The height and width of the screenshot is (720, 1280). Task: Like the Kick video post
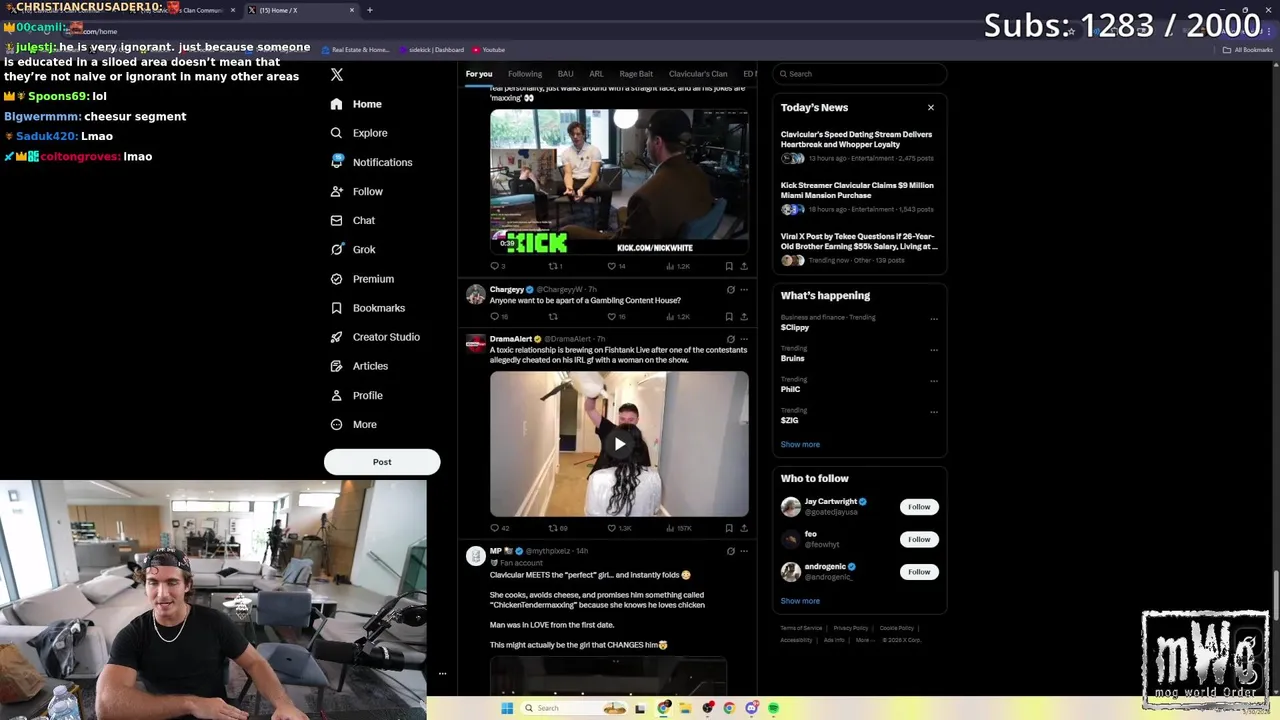tap(612, 266)
